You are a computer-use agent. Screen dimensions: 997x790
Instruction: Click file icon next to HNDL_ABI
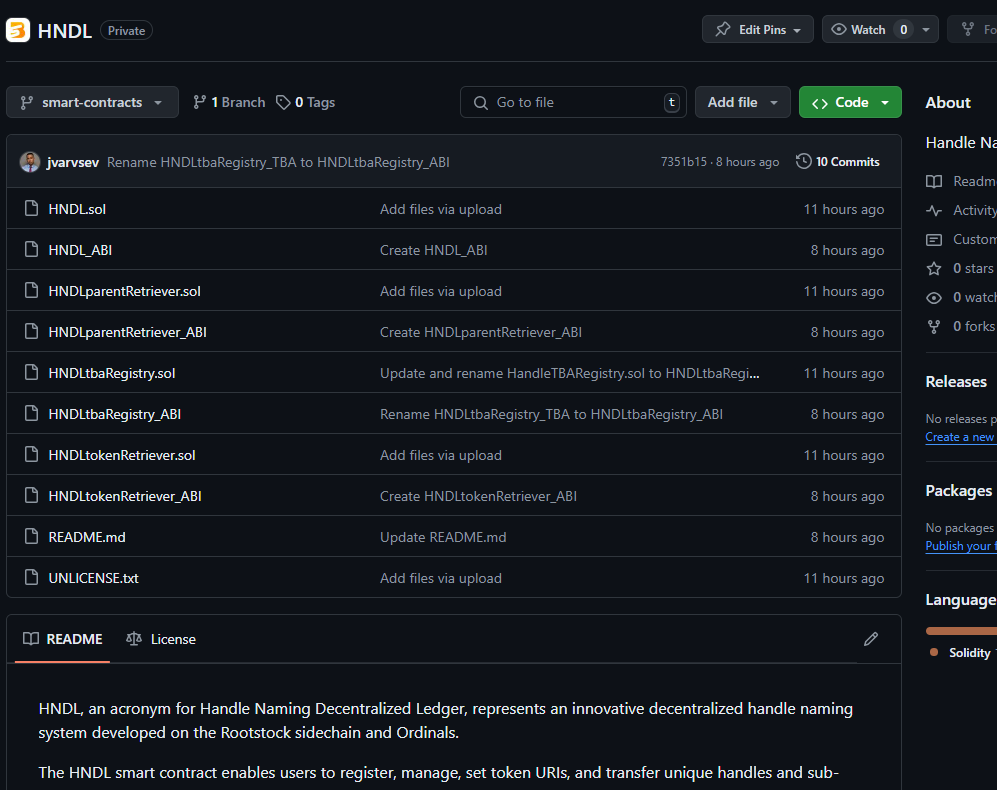(x=31, y=249)
